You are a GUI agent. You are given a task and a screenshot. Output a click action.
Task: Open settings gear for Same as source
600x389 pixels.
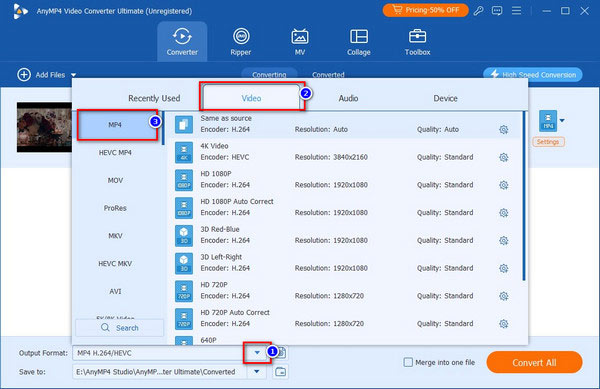click(504, 129)
